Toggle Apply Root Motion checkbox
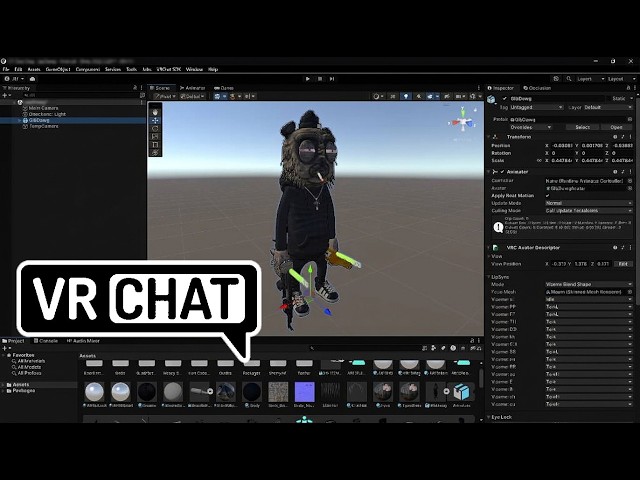The width and height of the screenshot is (640, 480). pos(548,196)
